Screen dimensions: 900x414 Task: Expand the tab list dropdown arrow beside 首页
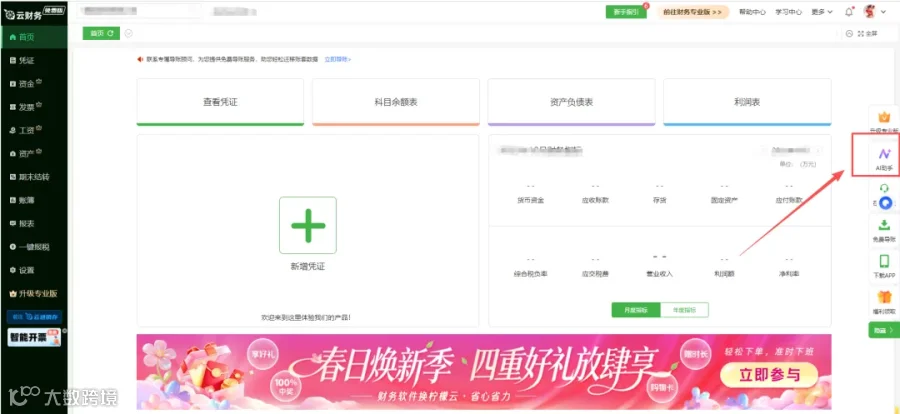pos(129,33)
